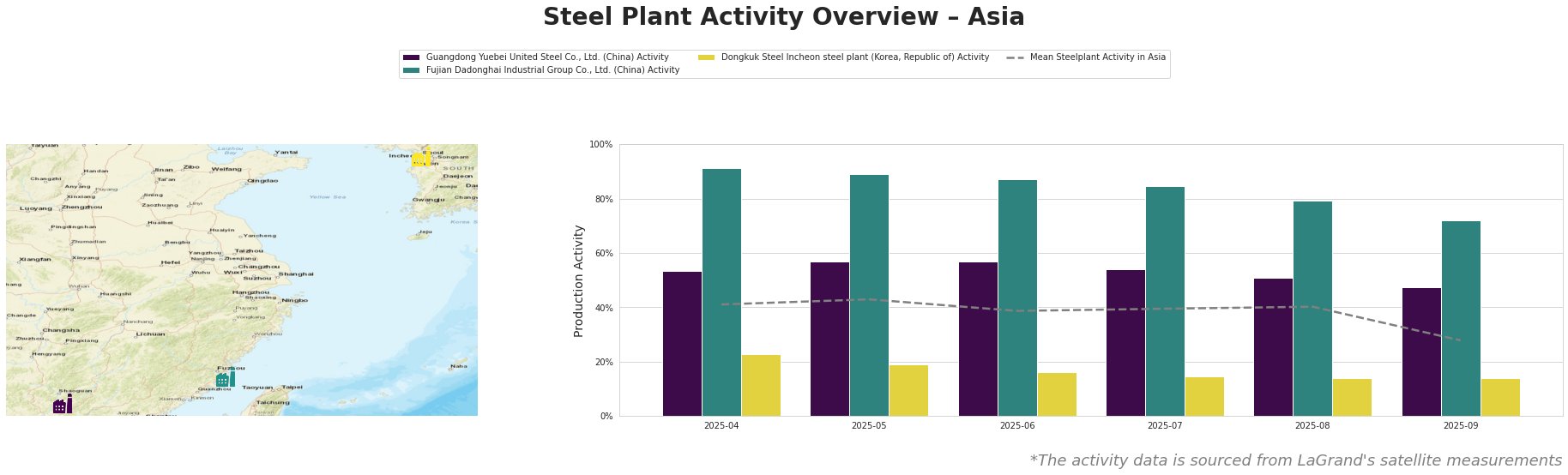Click the teal Fujian Dadonghai legend swatch

pos(412,70)
